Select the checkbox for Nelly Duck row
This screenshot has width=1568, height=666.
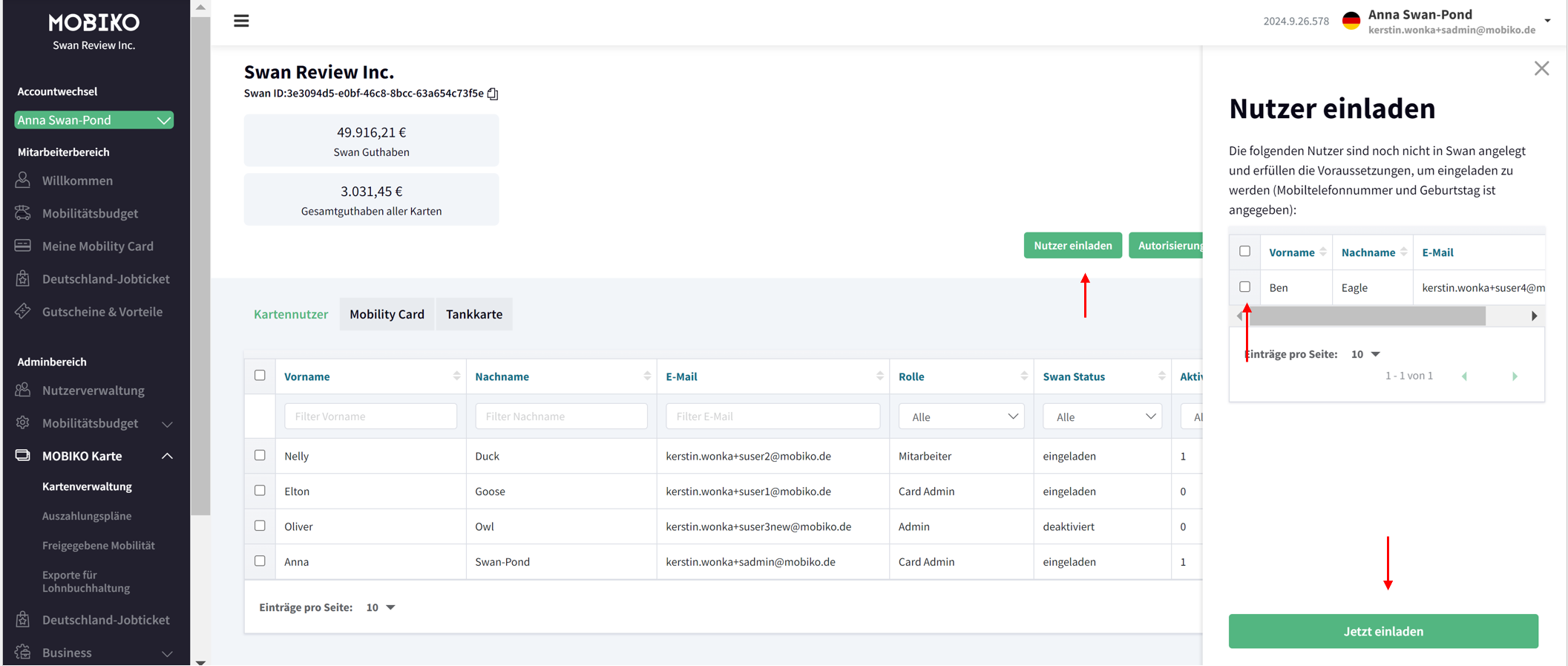click(x=260, y=455)
